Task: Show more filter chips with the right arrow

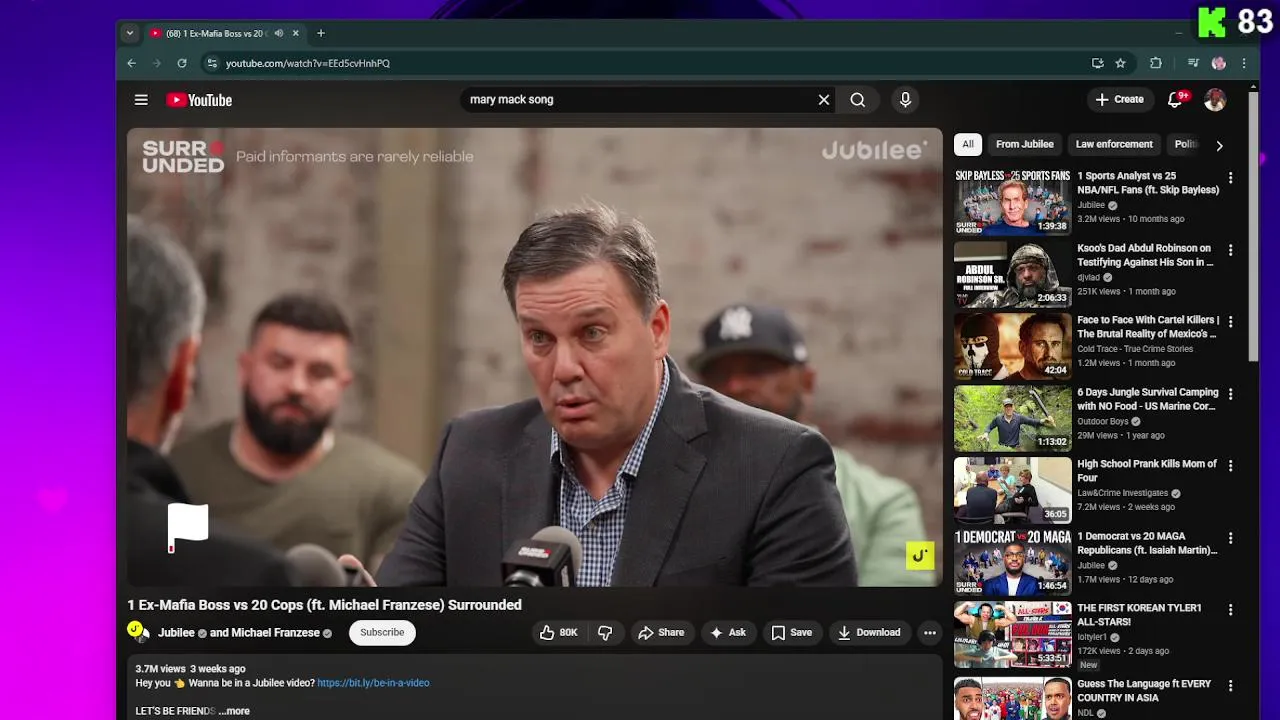Action: 1219,145
